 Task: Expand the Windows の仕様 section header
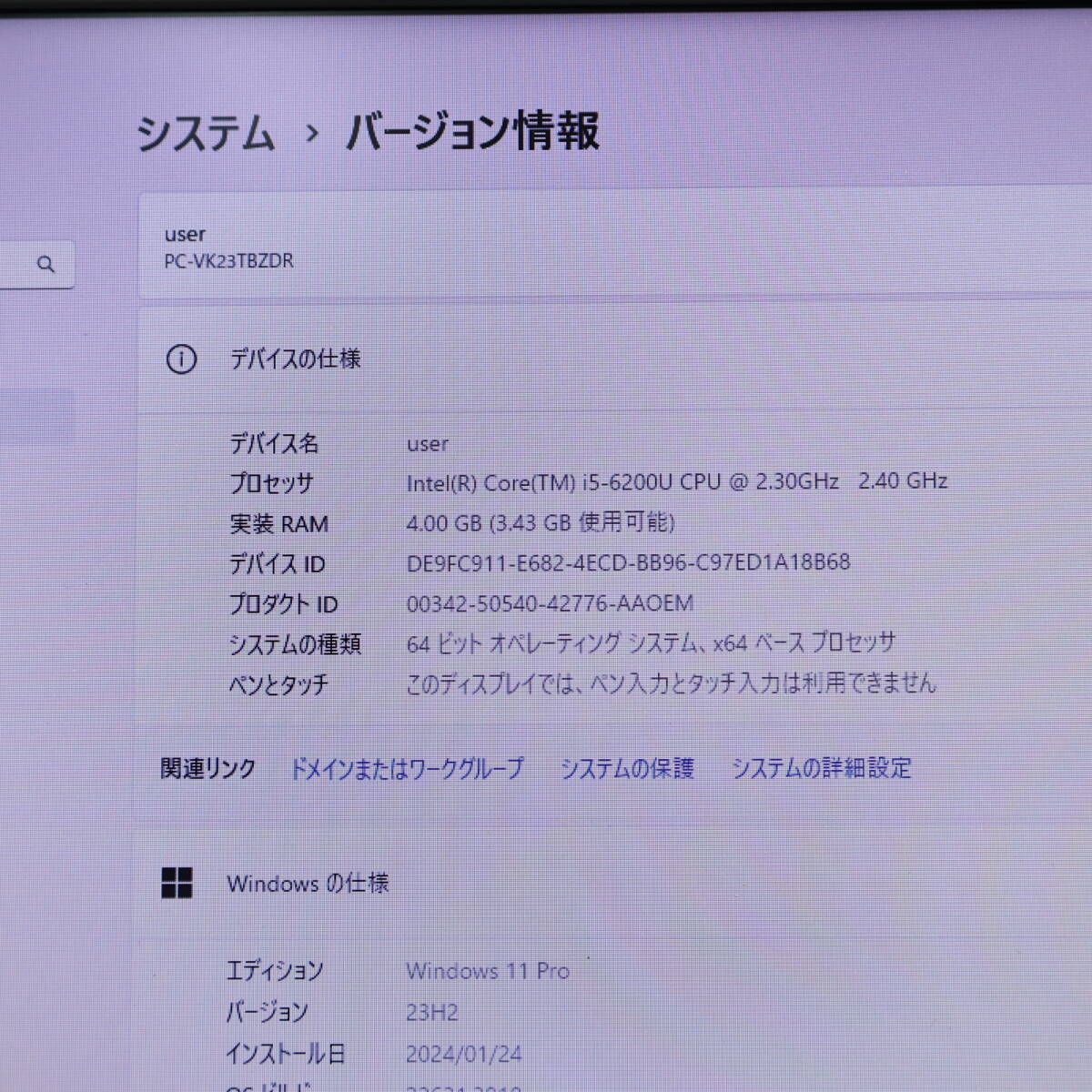pyautogui.click(x=615, y=883)
